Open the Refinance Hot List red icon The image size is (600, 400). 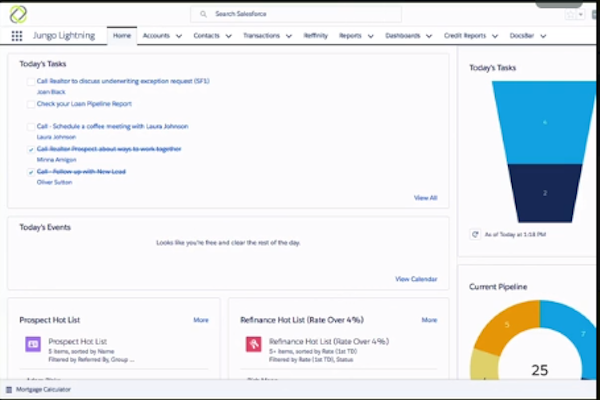pos(253,344)
